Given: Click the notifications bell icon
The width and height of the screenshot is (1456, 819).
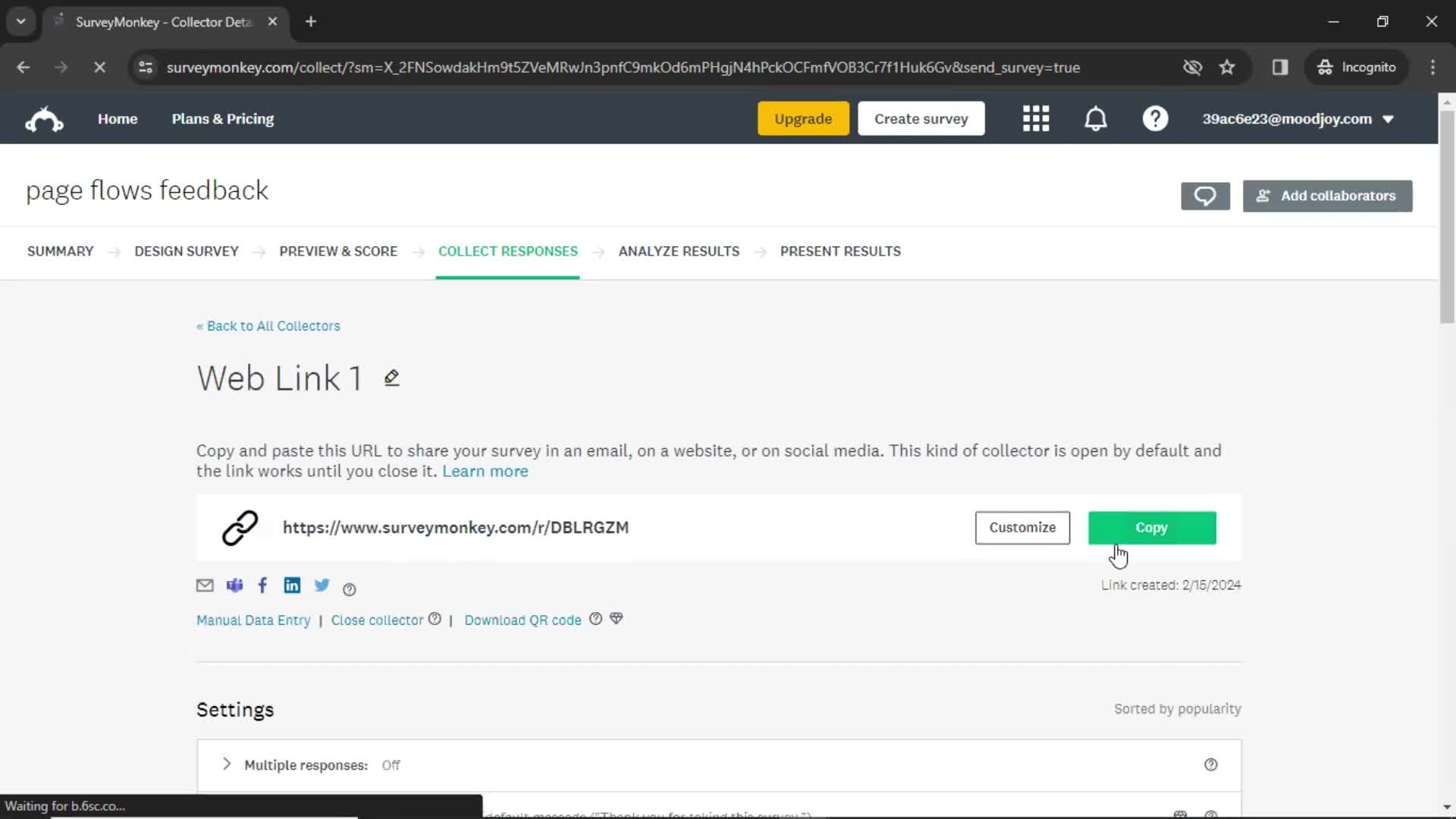Looking at the screenshot, I should 1096,119.
